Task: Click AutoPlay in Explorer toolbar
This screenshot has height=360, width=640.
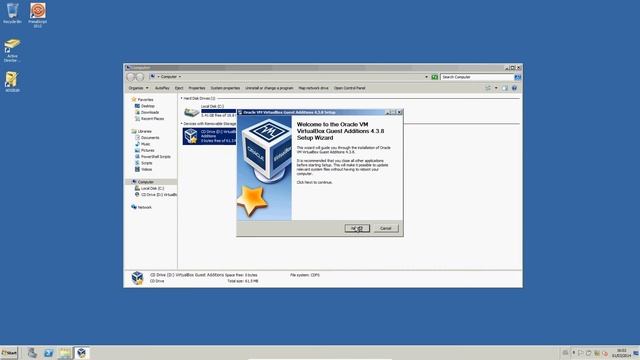Action: coord(162,88)
